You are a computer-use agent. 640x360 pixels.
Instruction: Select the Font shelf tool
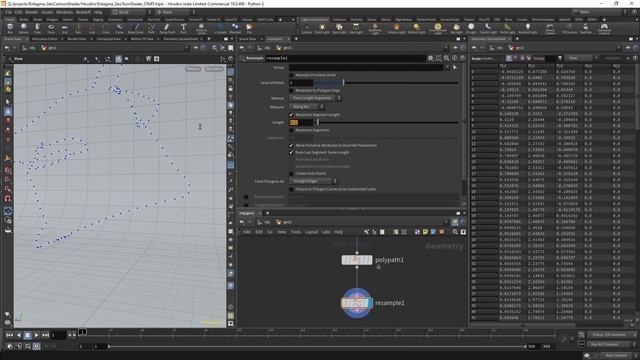coord(183,28)
